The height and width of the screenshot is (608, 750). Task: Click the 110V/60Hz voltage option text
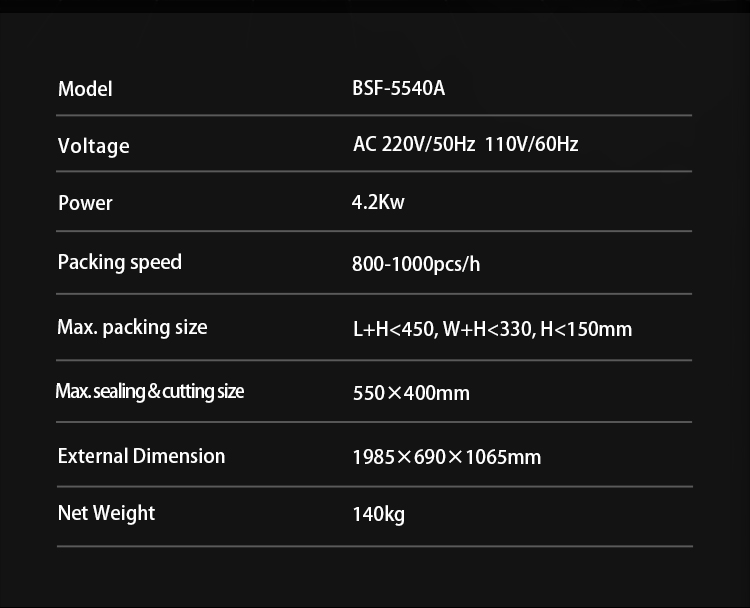pyautogui.click(x=531, y=144)
